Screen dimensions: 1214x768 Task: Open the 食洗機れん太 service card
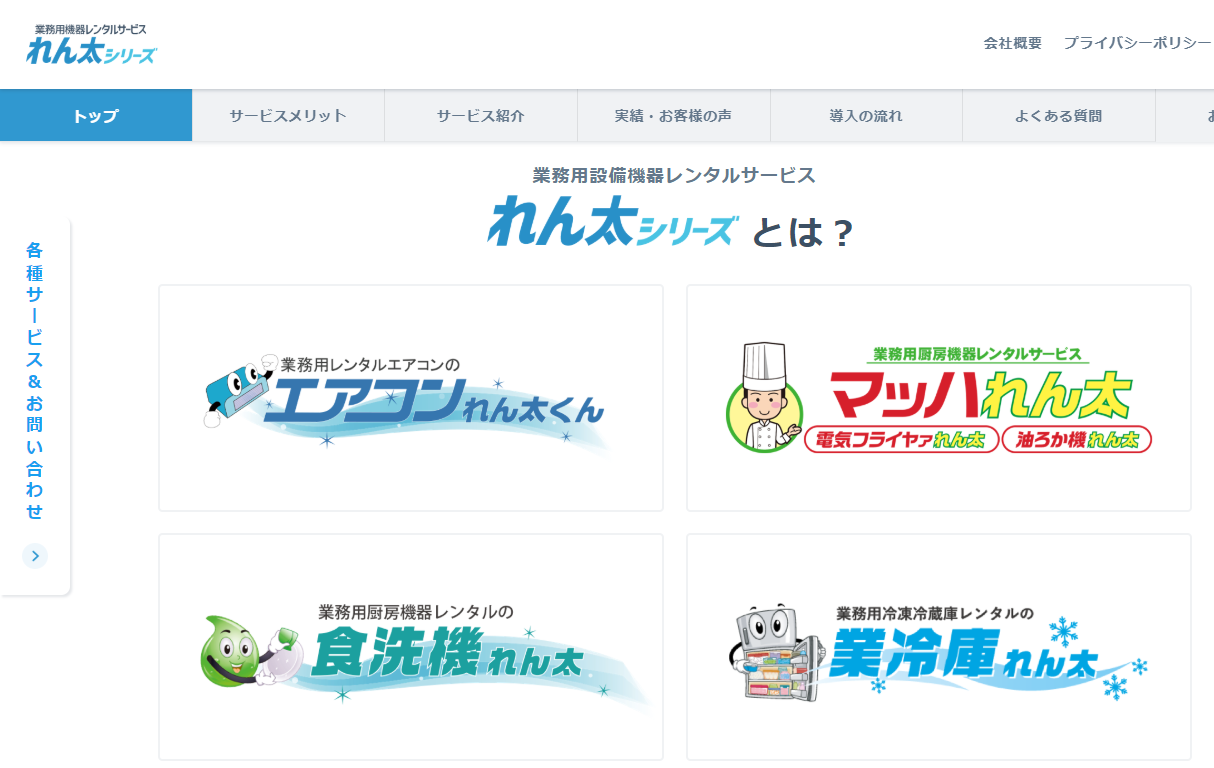[x=411, y=647]
